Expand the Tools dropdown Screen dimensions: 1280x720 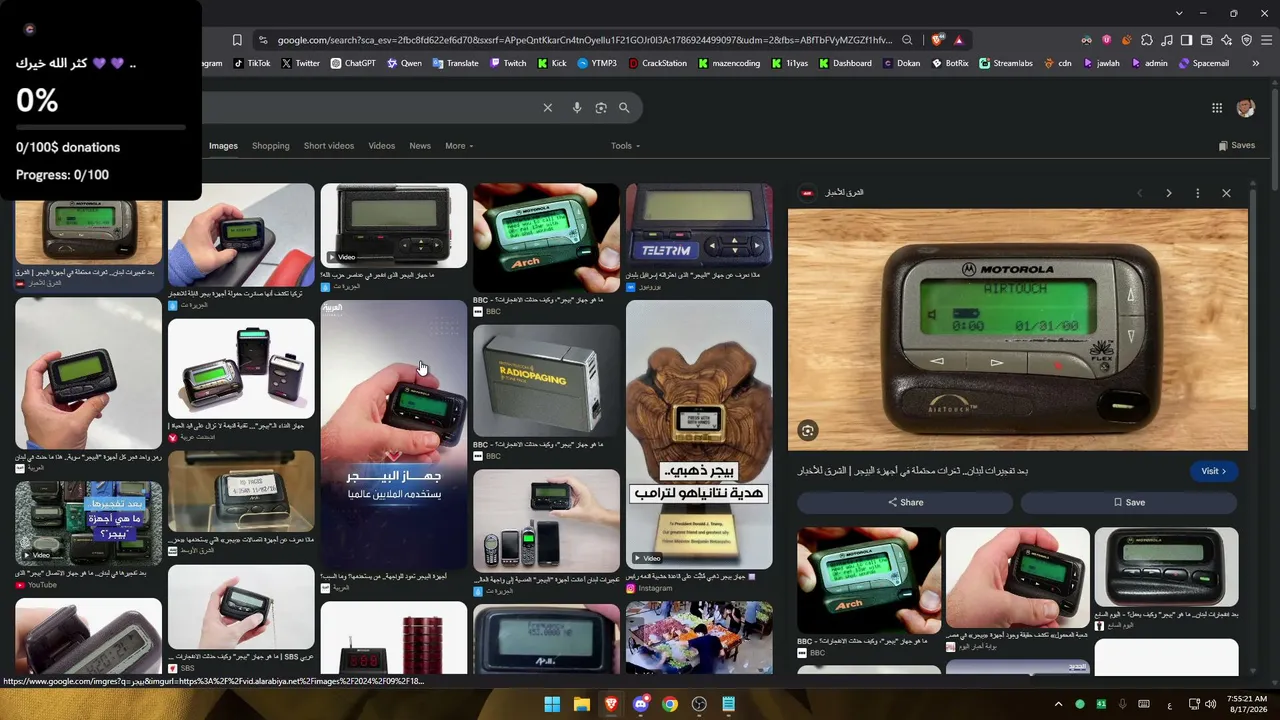625,146
